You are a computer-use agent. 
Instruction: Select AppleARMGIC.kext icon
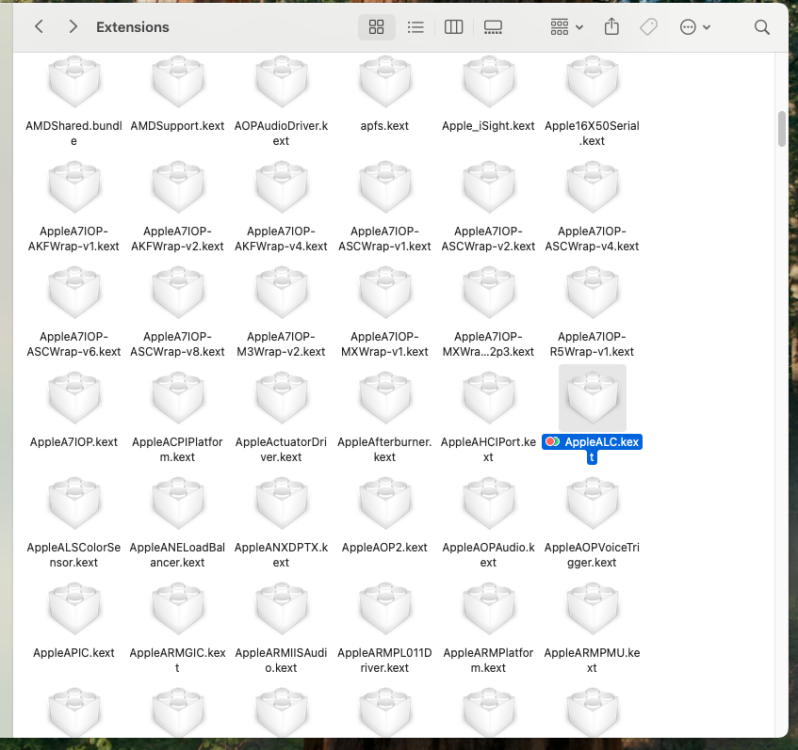[178, 608]
